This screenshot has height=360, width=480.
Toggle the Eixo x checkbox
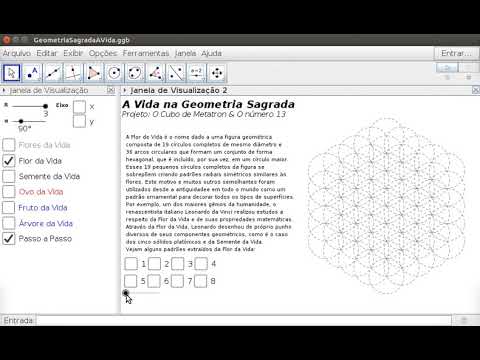79,107
